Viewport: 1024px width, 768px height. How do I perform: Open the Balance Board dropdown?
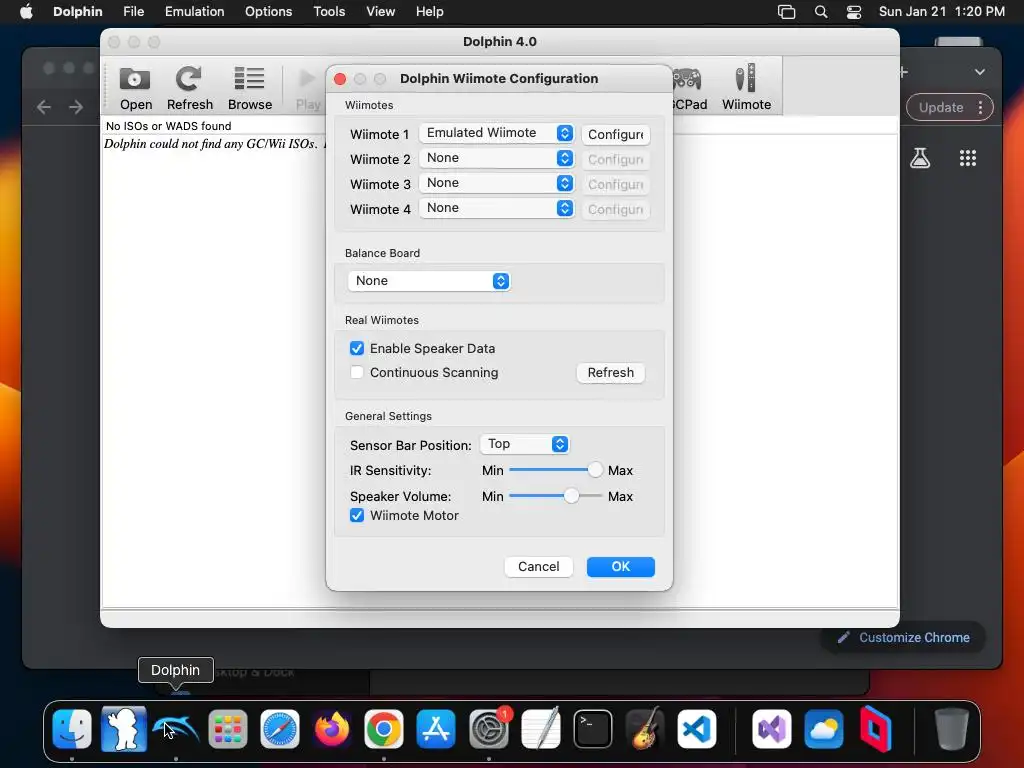pyautogui.click(x=429, y=281)
